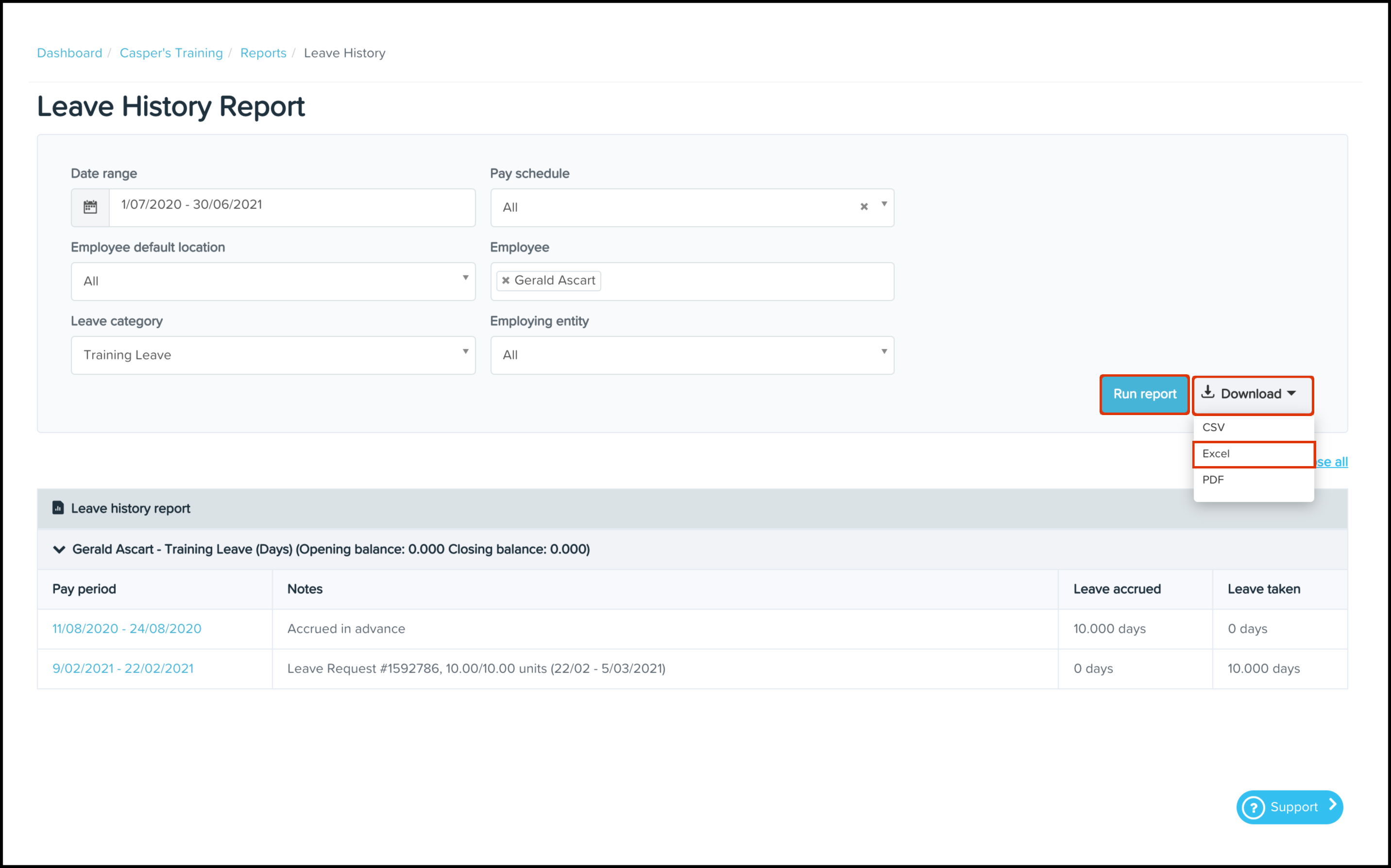Open the Employing entity dropdown
1391x868 pixels.
[692, 355]
